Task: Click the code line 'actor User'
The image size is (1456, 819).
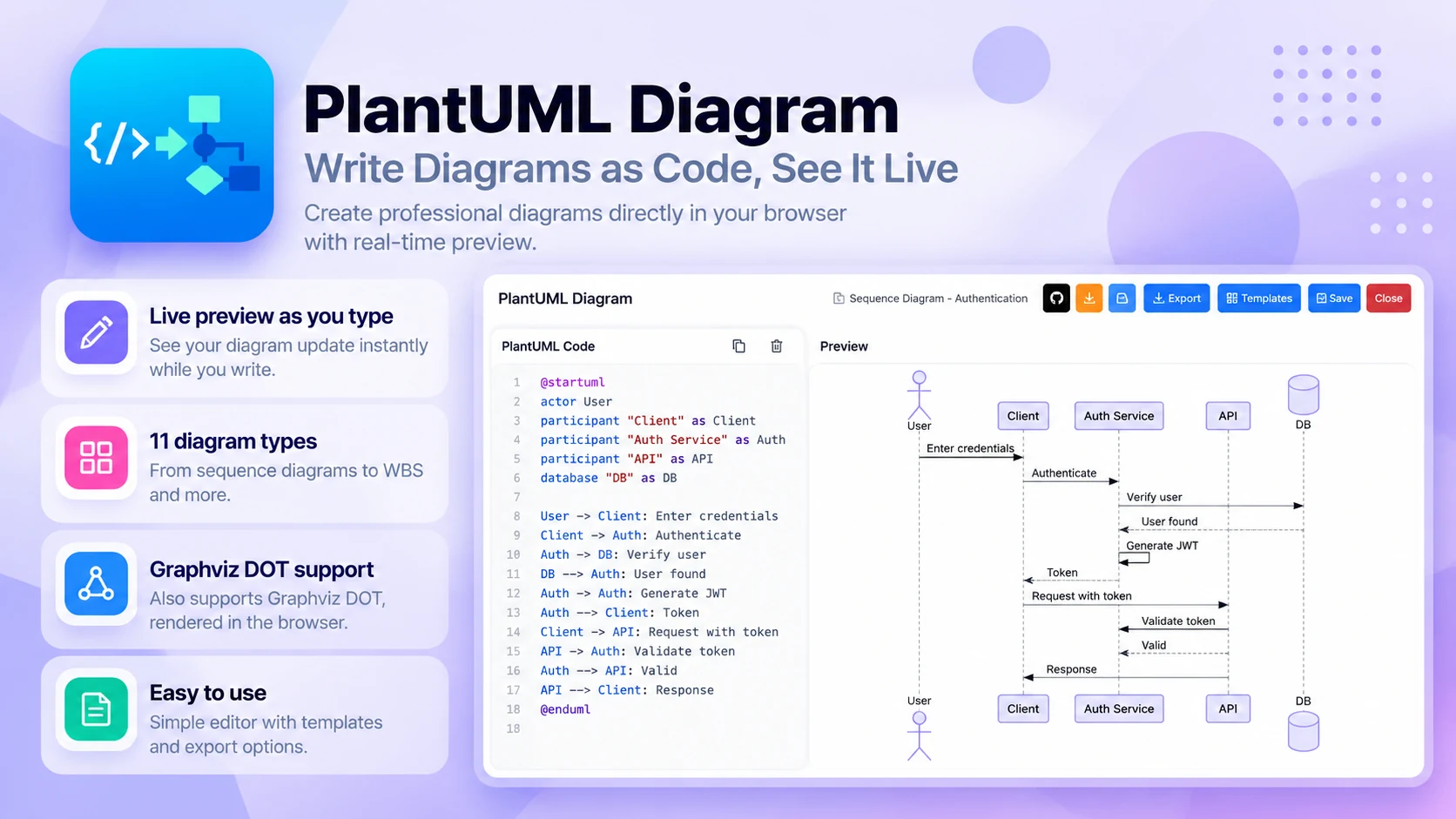Action: tap(576, 401)
